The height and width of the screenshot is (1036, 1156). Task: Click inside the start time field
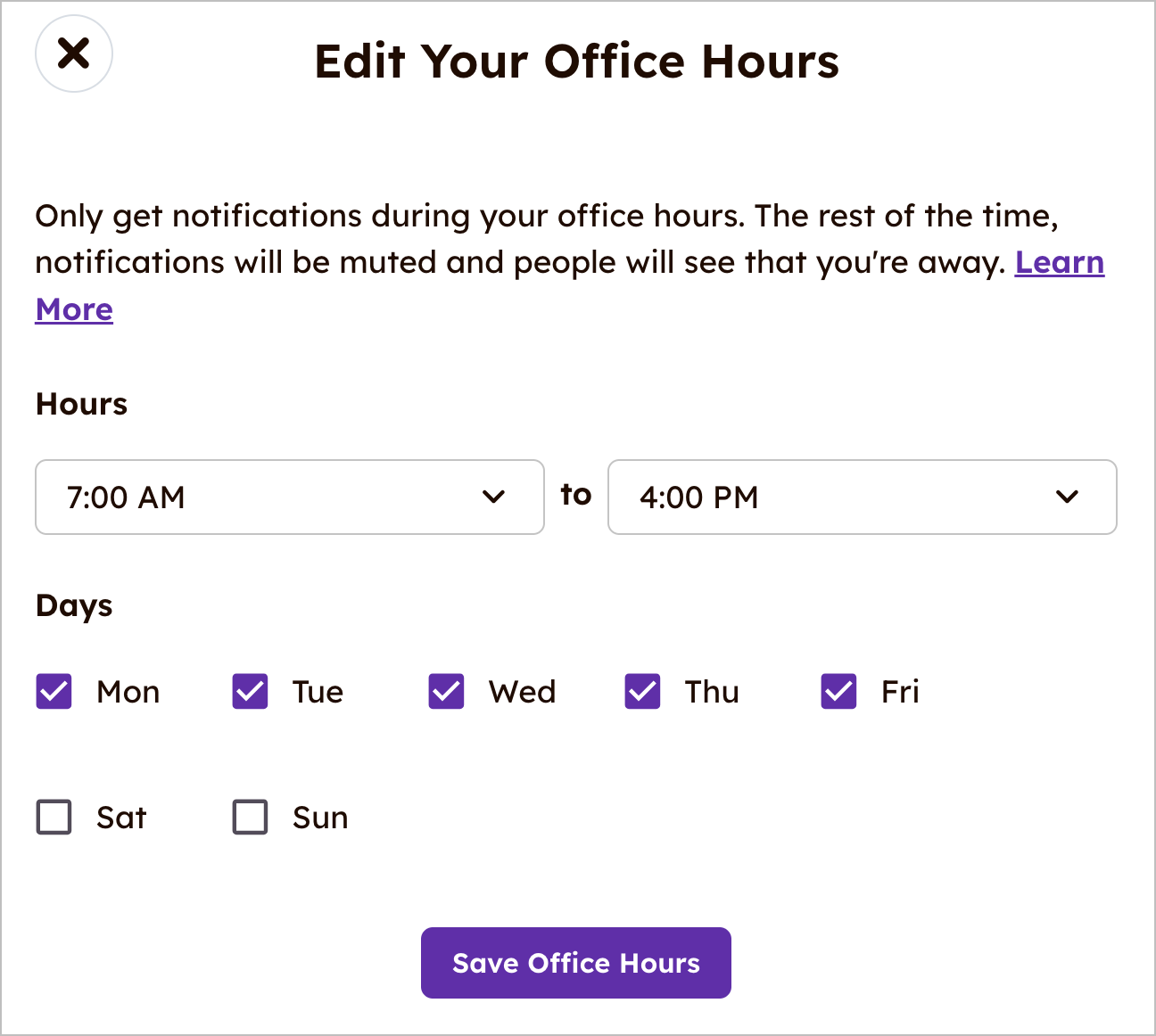223,497
